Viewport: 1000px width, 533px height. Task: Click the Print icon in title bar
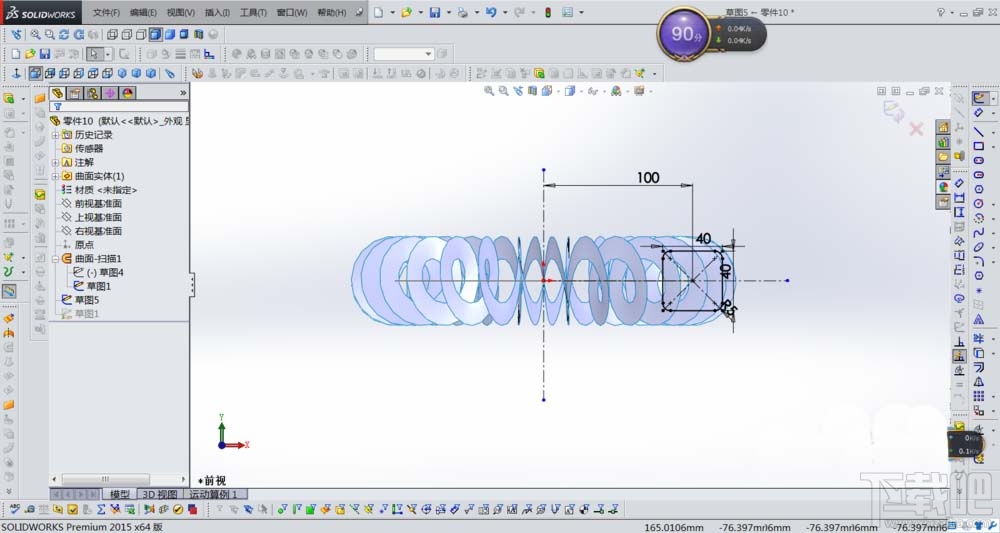point(463,12)
